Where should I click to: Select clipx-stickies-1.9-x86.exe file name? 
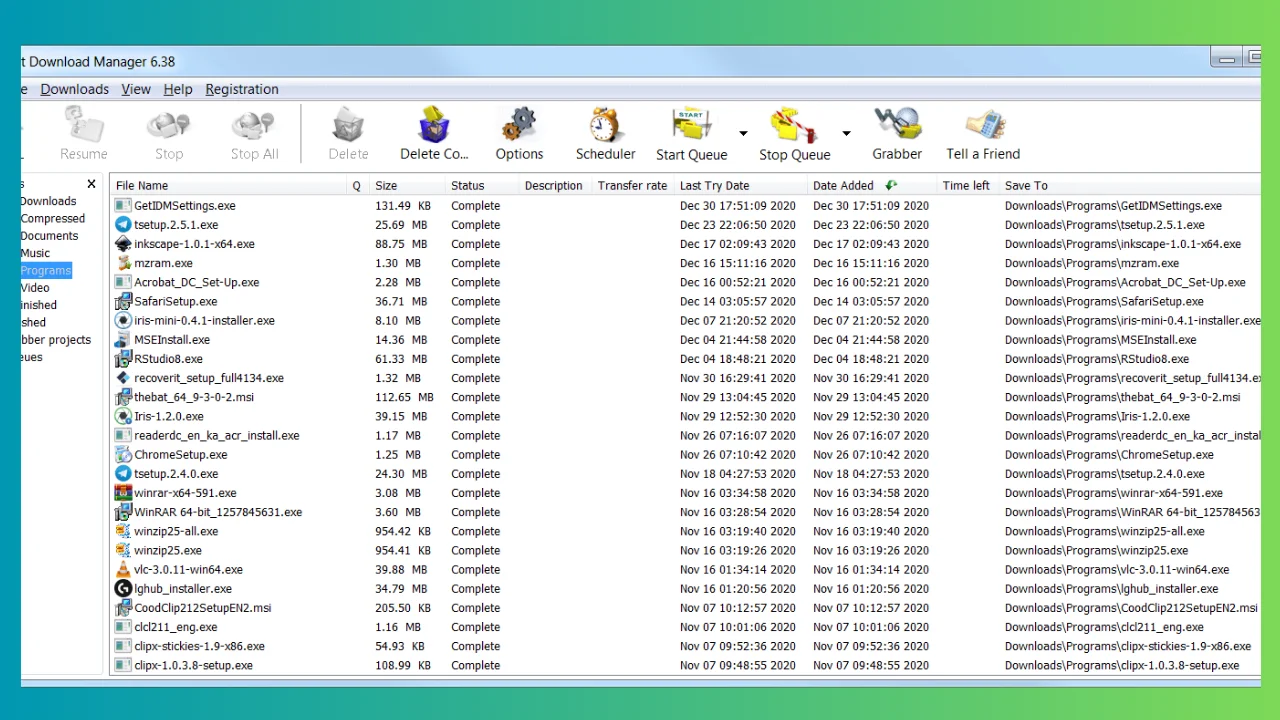click(199, 646)
